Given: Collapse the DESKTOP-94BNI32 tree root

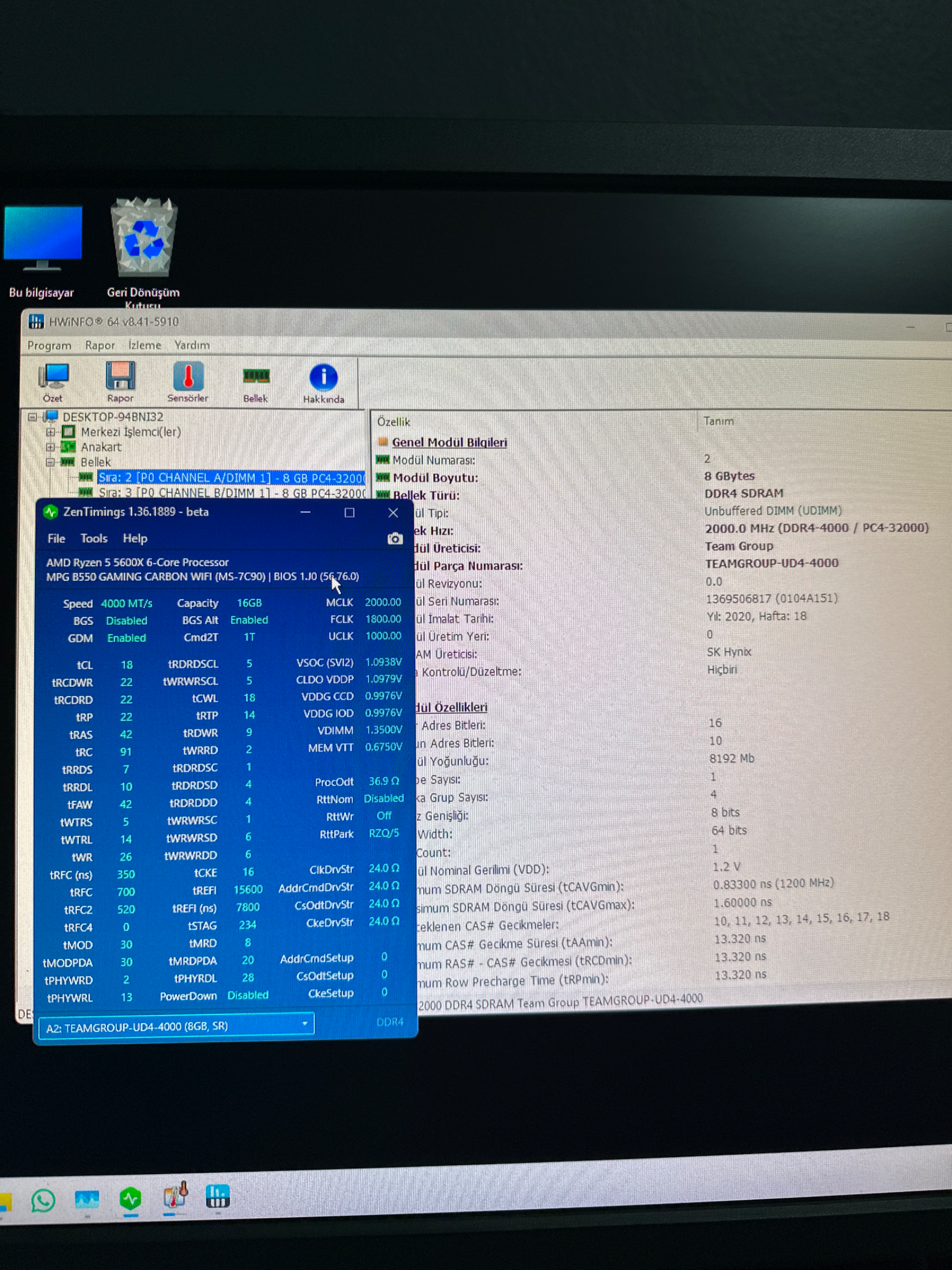Looking at the screenshot, I should coord(32,417).
